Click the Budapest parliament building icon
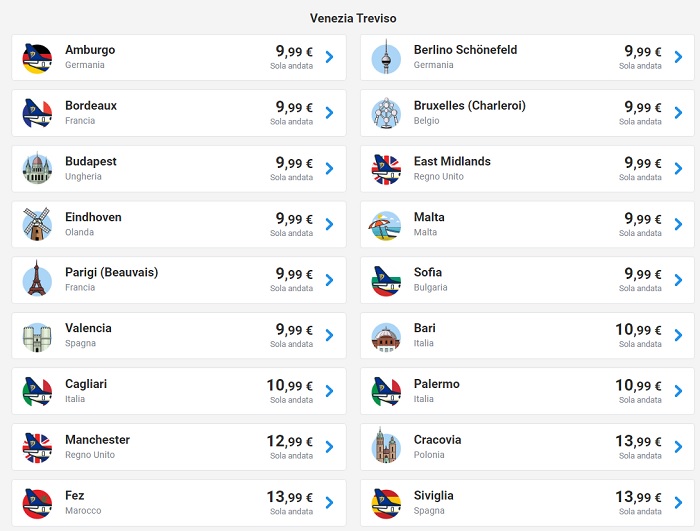 tap(37, 168)
